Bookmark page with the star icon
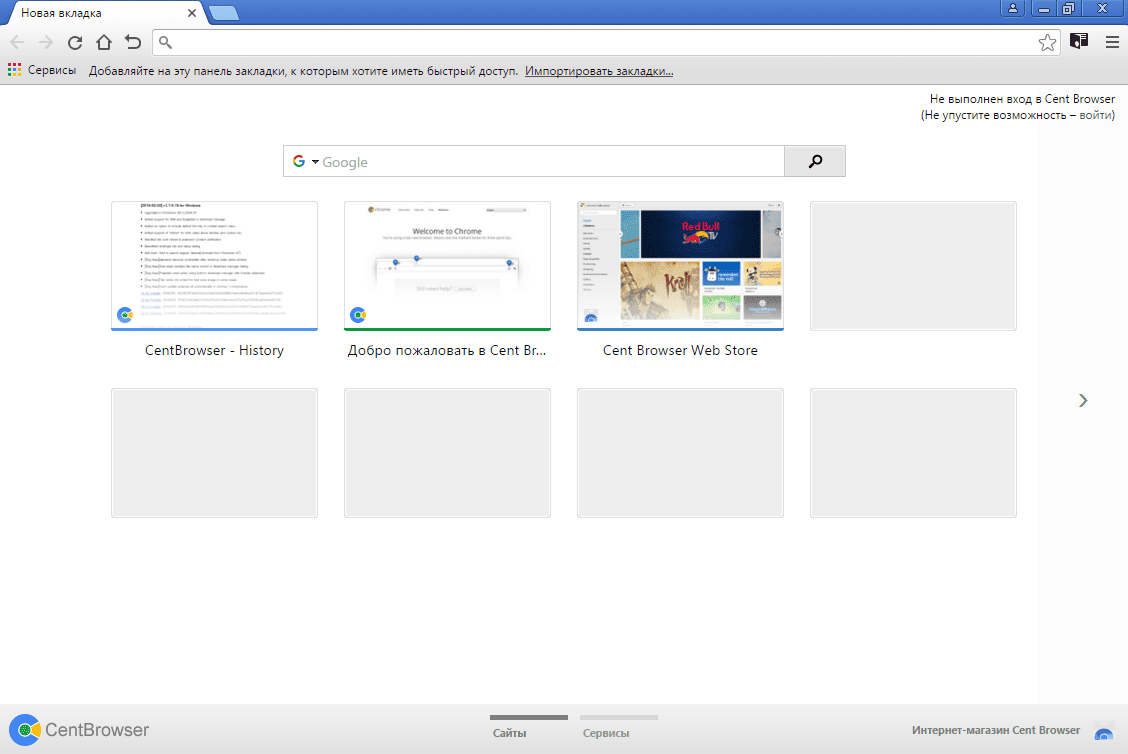Screen dimensions: 1128x754 pyautogui.click(x=1047, y=42)
